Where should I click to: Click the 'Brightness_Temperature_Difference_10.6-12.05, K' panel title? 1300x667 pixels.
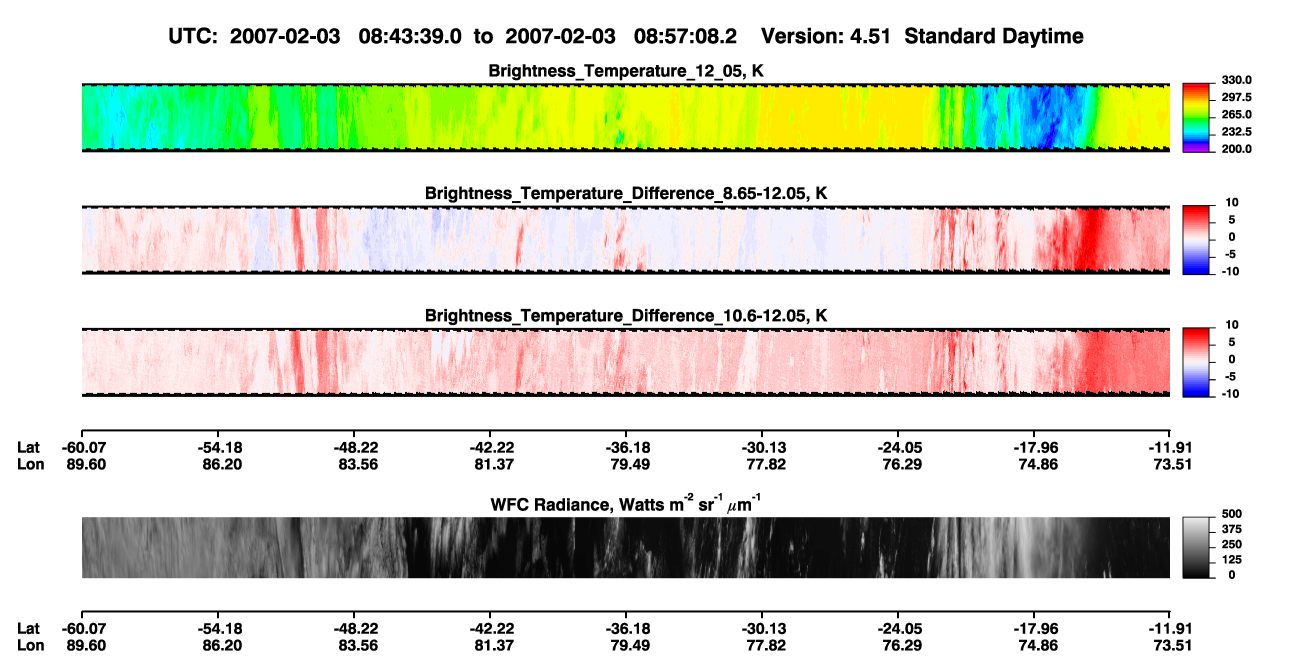(x=626, y=315)
